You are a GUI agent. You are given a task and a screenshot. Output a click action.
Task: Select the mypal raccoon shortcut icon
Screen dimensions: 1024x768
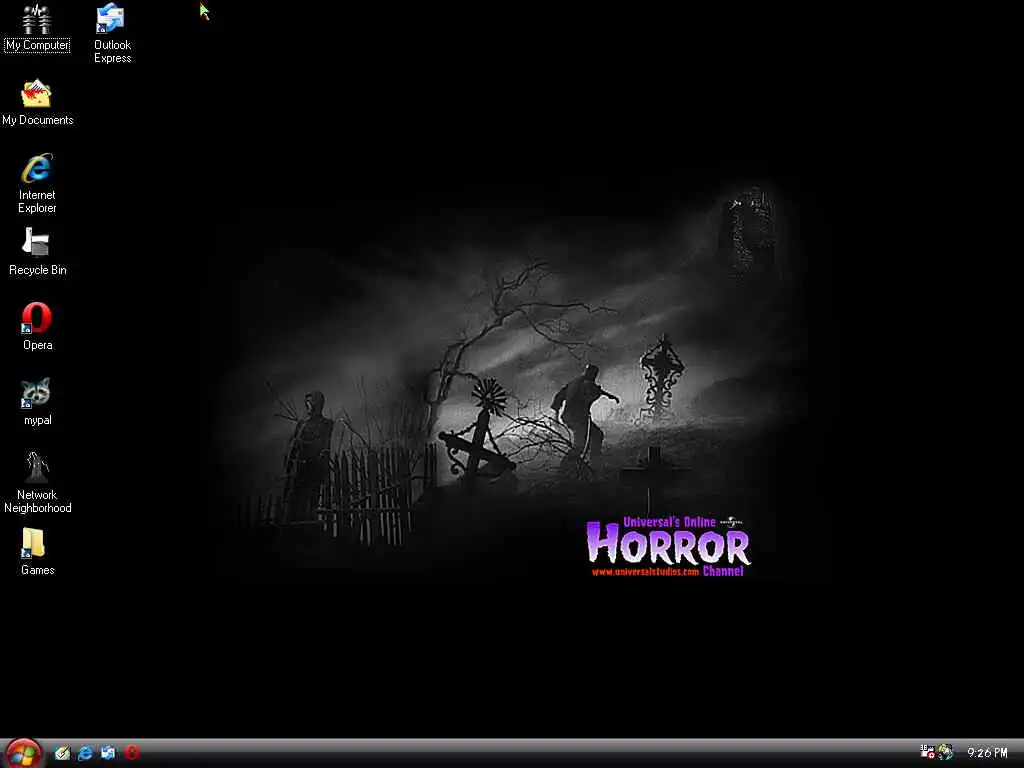point(35,393)
